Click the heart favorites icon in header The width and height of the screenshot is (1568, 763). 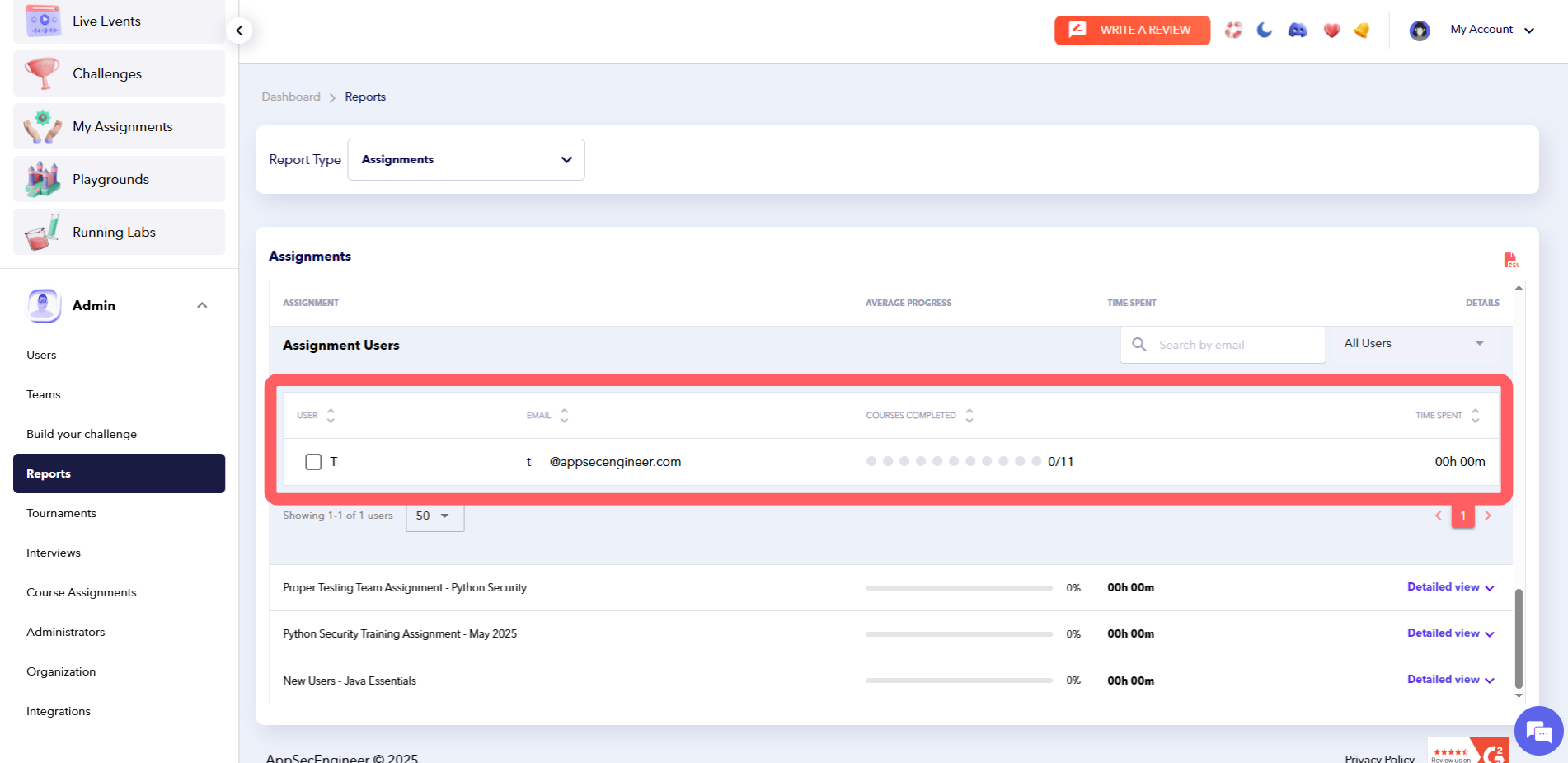point(1330,30)
